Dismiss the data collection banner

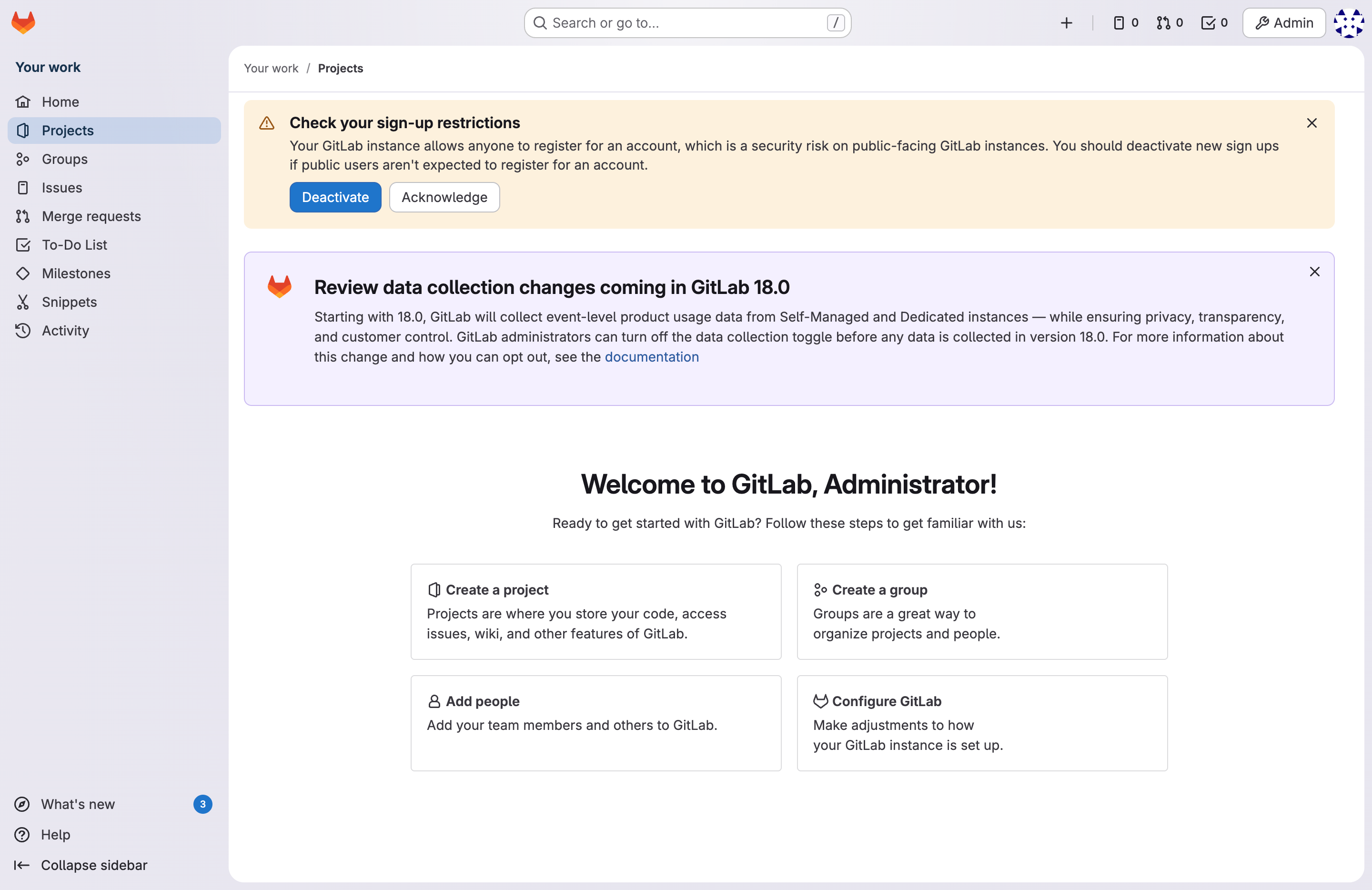click(x=1314, y=272)
